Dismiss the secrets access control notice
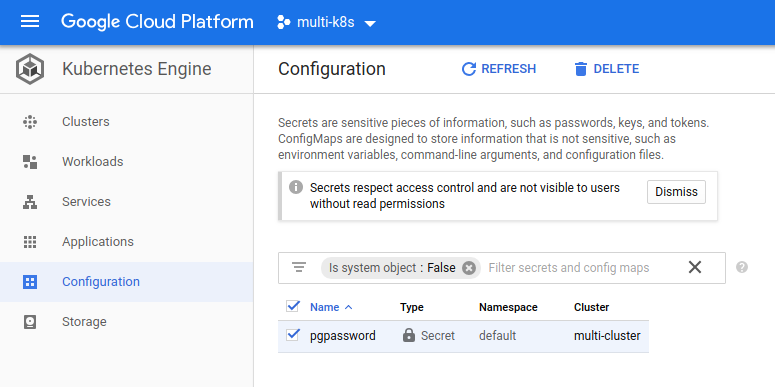 tap(676, 192)
